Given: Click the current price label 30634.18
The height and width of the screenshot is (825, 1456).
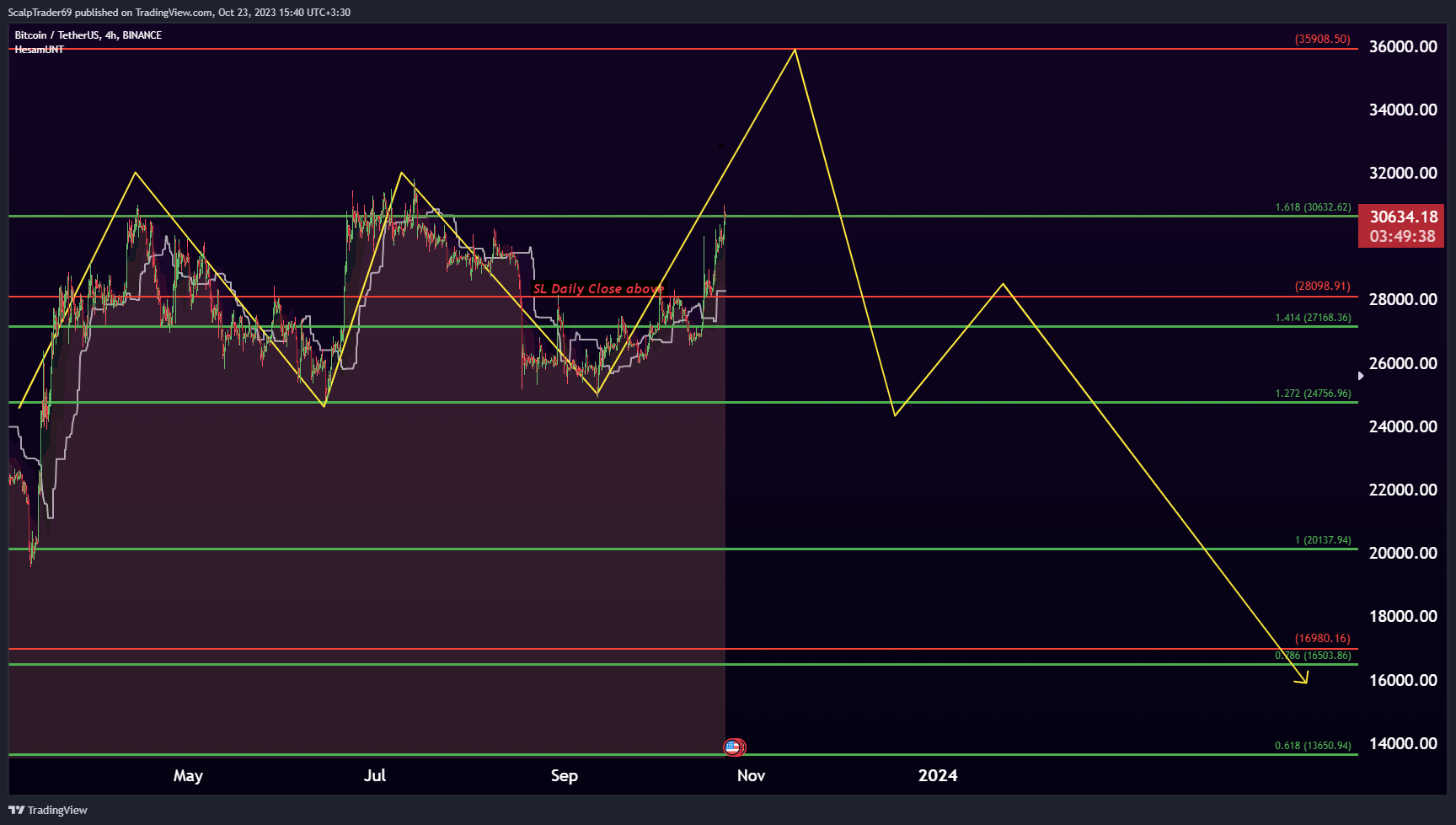Looking at the screenshot, I should click(x=1403, y=217).
